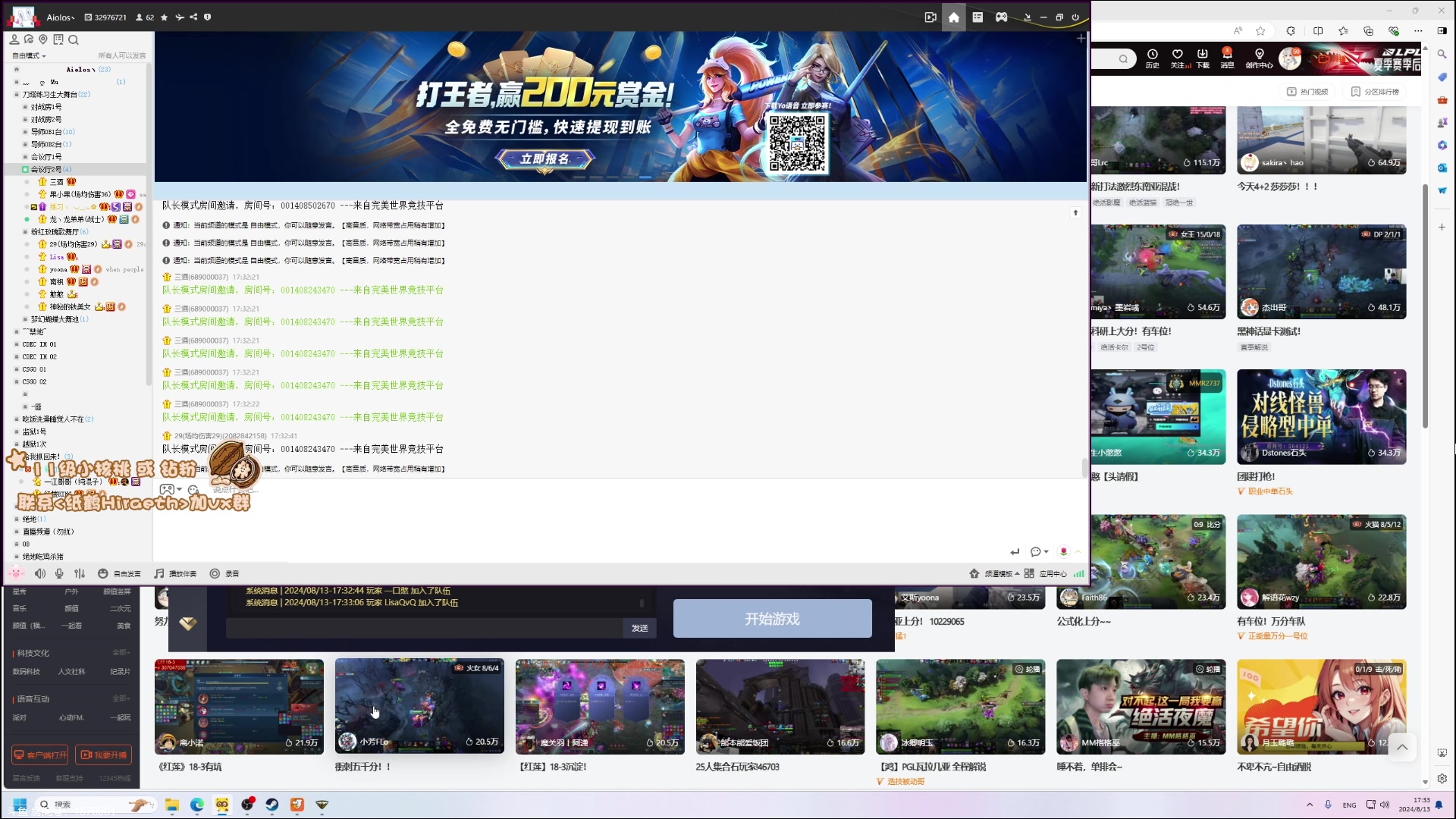The width and height of the screenshot is (1456, 819).
Task: Switch to 分区排行榜 tab
Action: pos(1375,92)
